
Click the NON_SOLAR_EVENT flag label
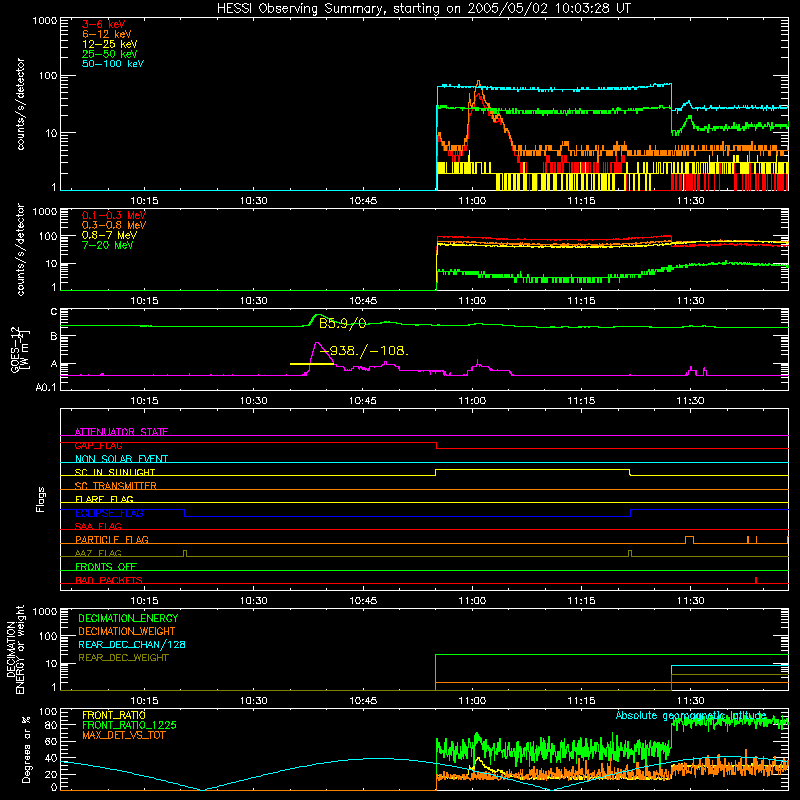121,459
